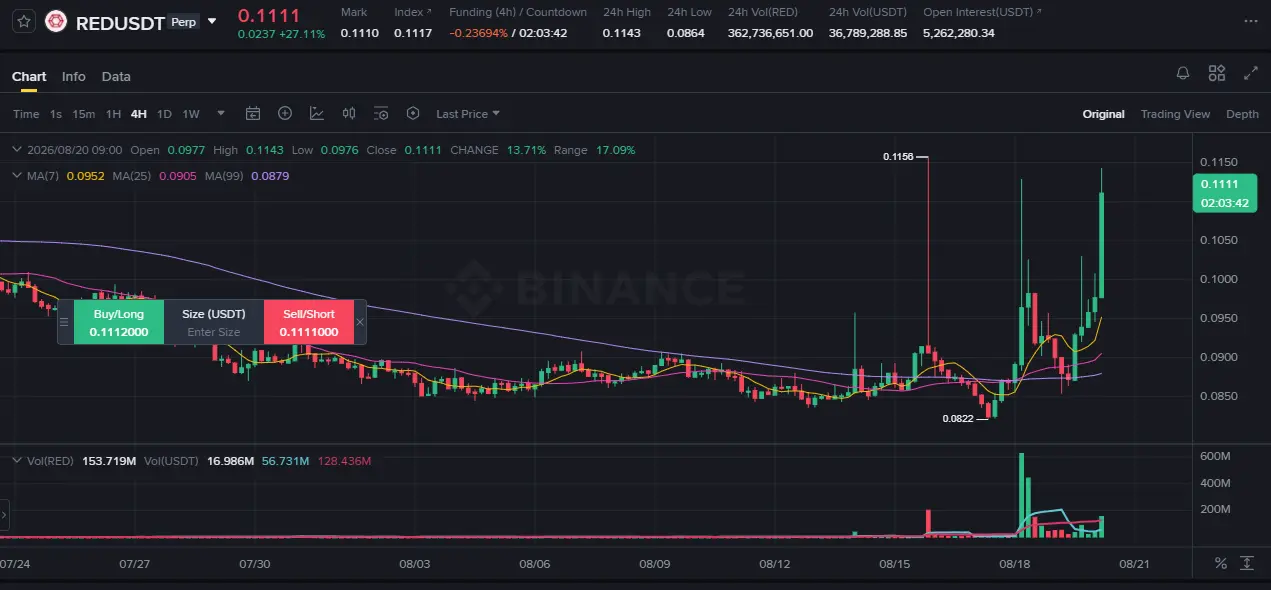Open the Index price info link

(x=413, y=12)
